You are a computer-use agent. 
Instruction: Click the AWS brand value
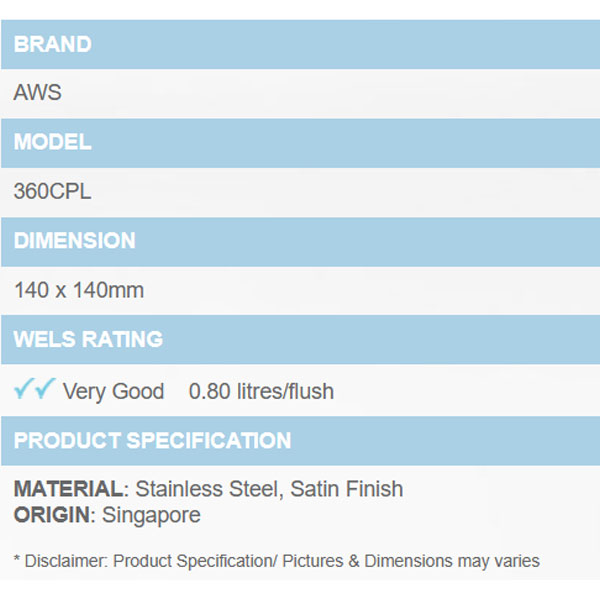38,93
